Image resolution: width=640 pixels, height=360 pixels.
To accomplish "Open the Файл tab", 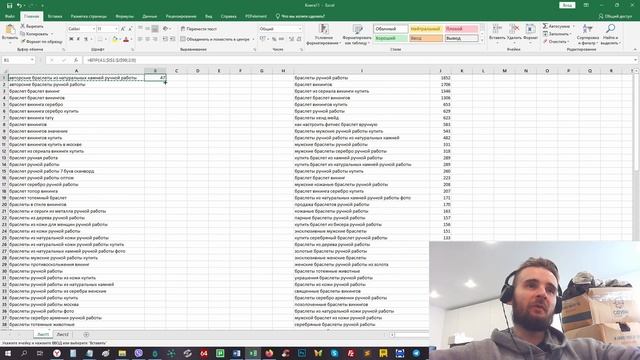I will [10, 16].
